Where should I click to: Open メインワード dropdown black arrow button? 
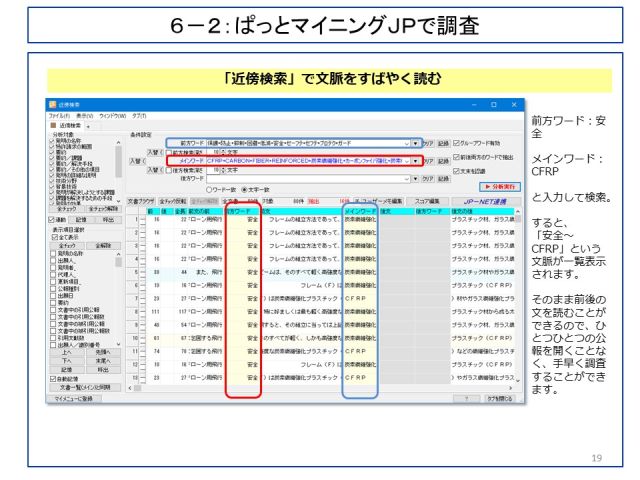tap(416, 161)
